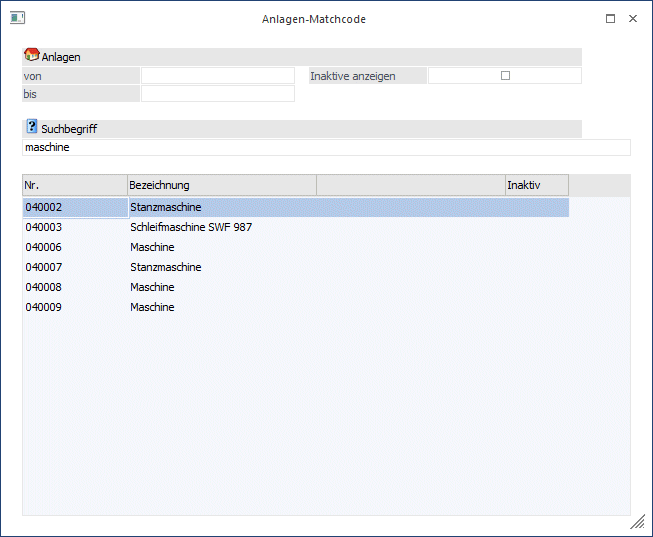
Task: Click the Inaktiv column header
Action: 536,185
